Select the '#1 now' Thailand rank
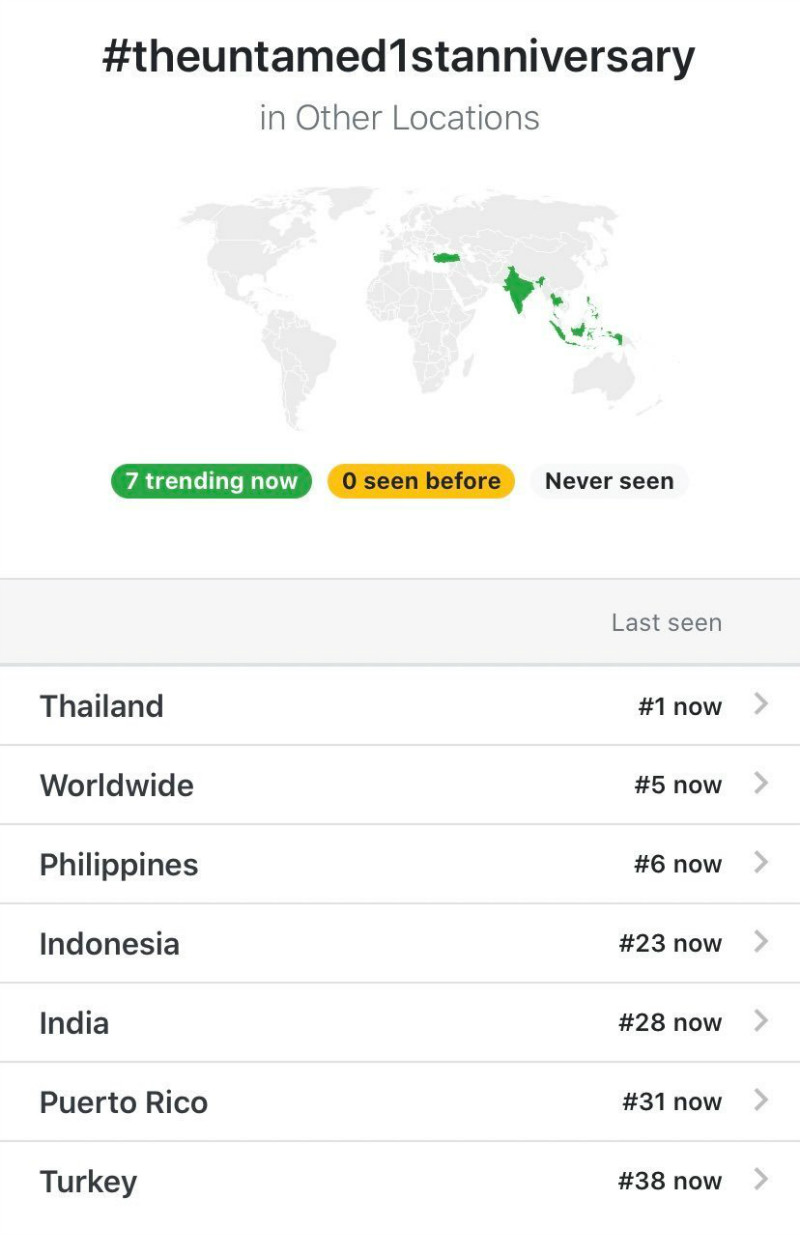The width and height of the screenshot is (800, 1235). [x=680, y=706]
